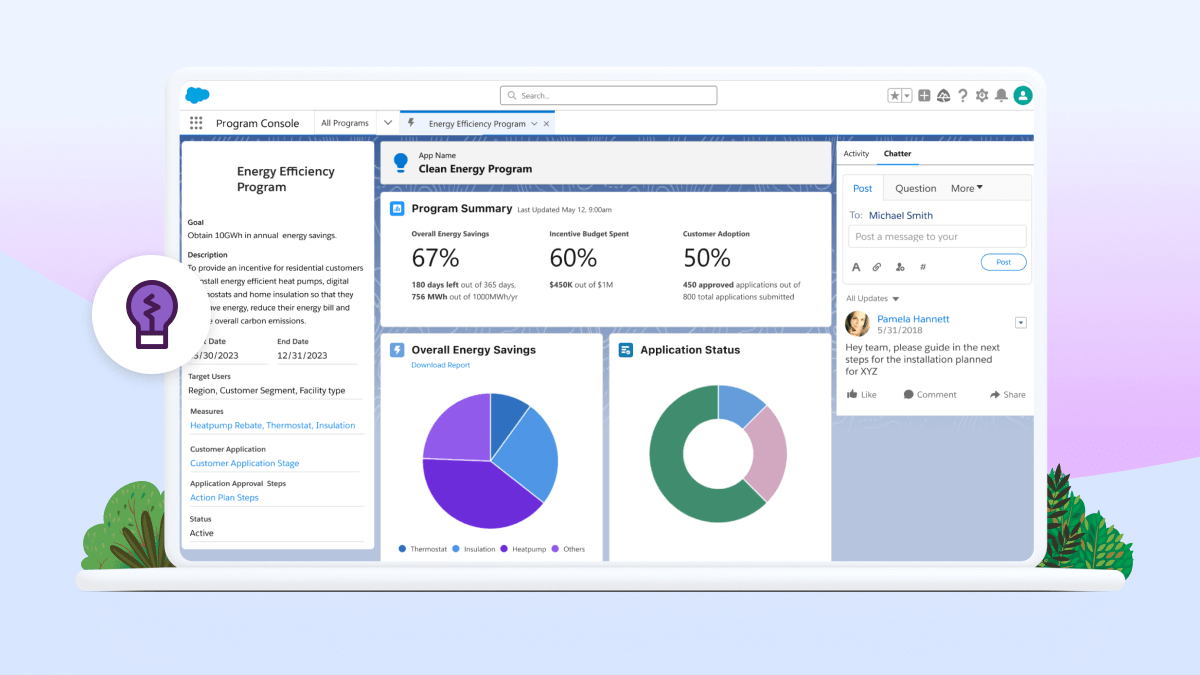The width and height of the screenshot is (1200, 675).
Task: Click the Search field at the top
Action: 608,95
